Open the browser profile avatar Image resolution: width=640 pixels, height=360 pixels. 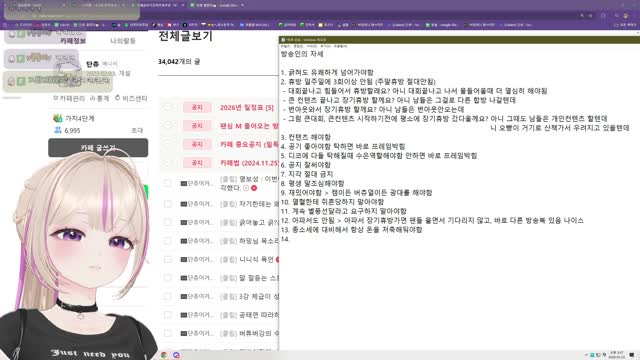click(626, 16)
